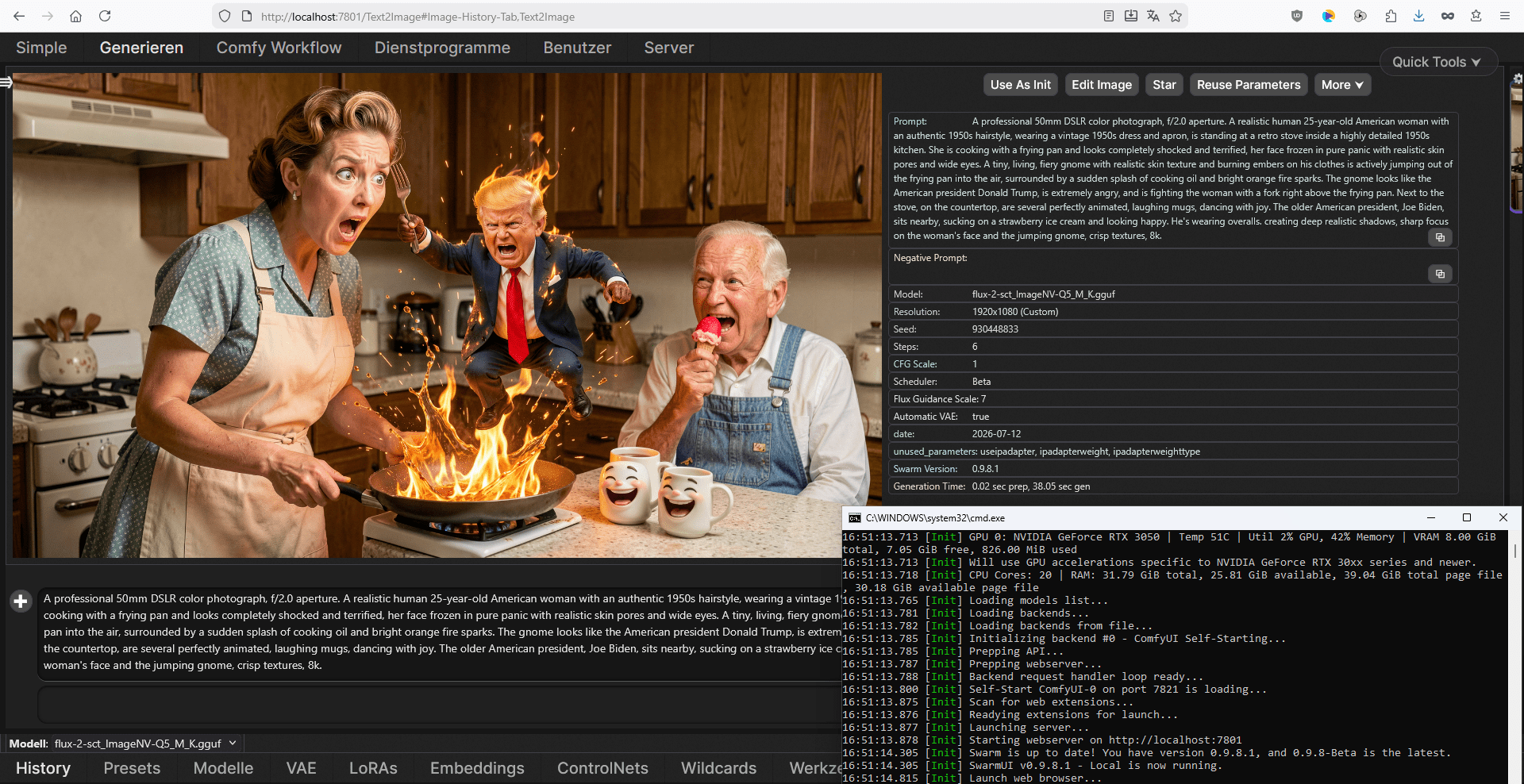Open the translate page icon

pos(1153,16)
